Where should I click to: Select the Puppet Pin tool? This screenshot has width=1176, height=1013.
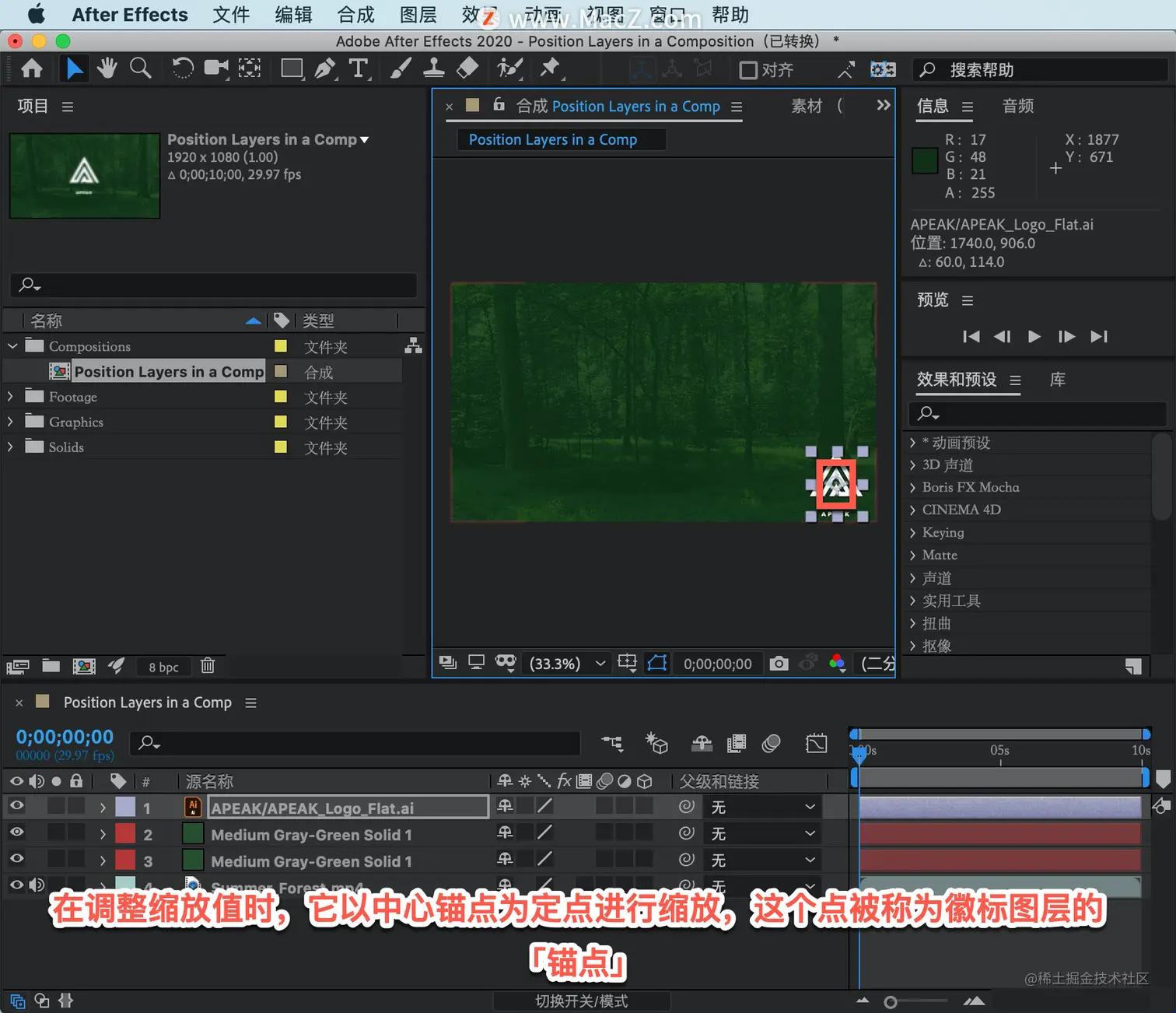point(550,68)
